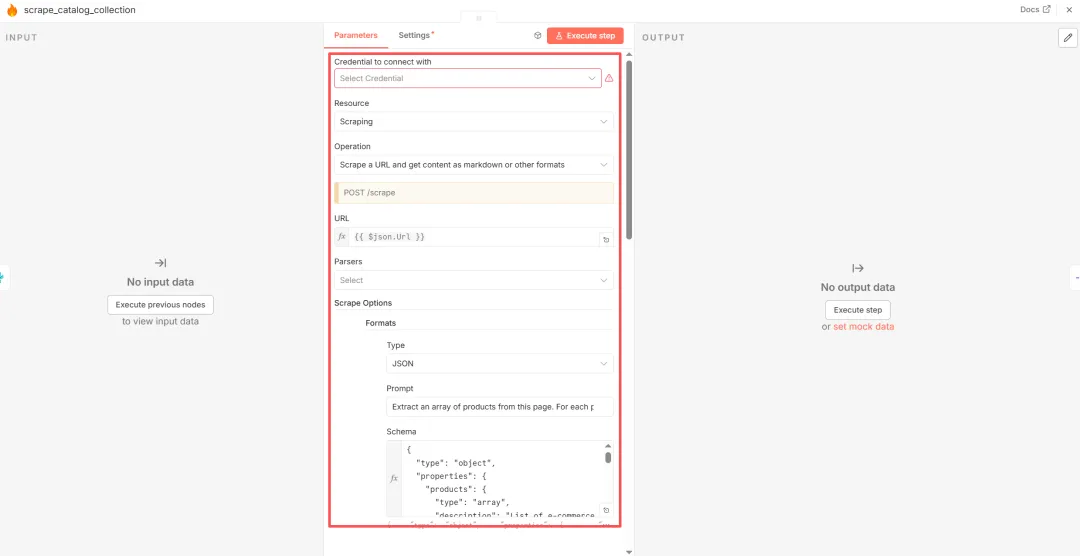Image resolution: width=1080 pixels, height=556 pixels.
Task: Click the down arrow below parameters panel
Action: pos(629,552)
